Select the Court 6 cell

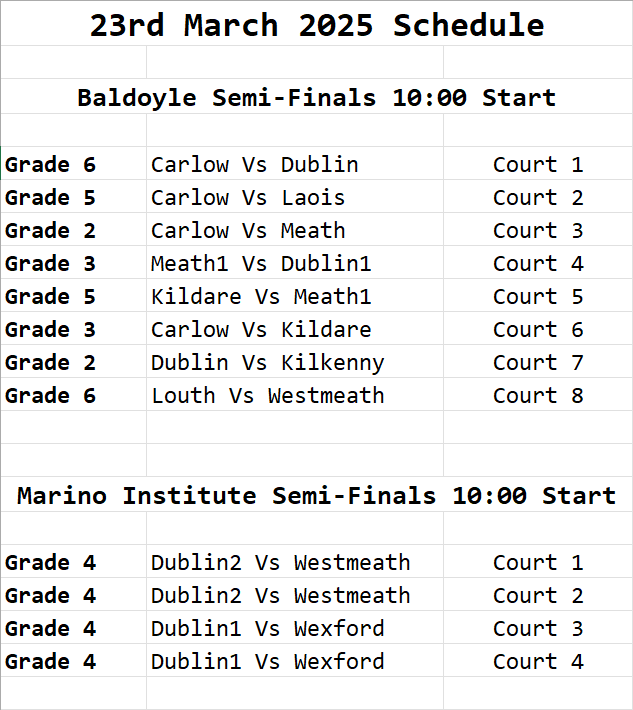(537, 329)
